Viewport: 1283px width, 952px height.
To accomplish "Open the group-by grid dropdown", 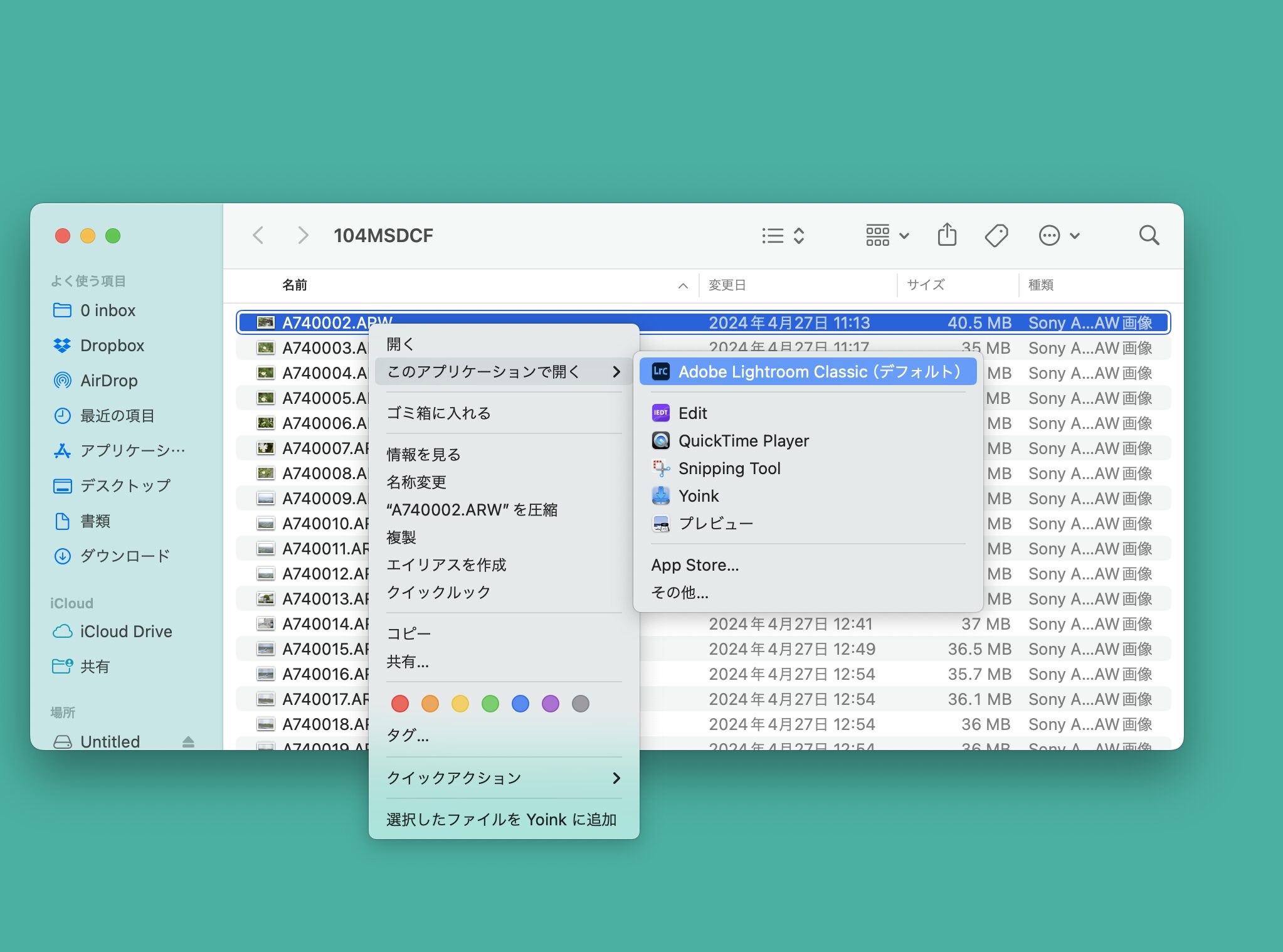I will click(x=887, y=235).
